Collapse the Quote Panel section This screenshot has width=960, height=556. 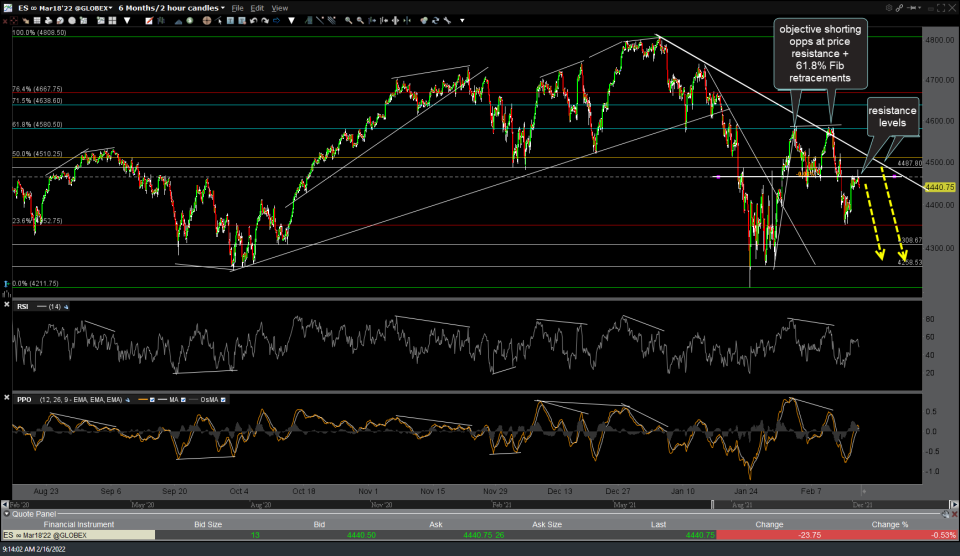7,514
